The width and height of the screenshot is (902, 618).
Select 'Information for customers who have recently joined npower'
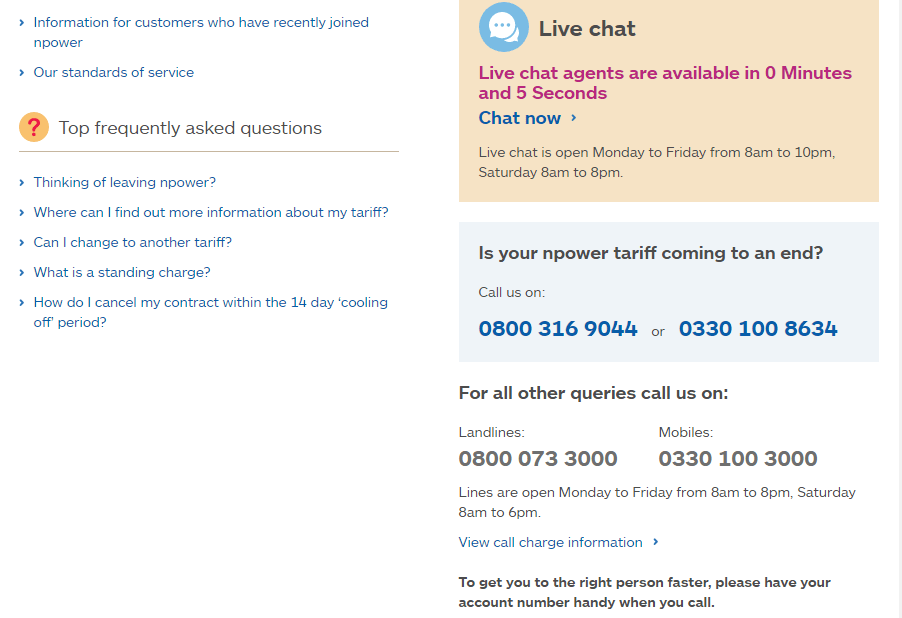tap(200, 32)
